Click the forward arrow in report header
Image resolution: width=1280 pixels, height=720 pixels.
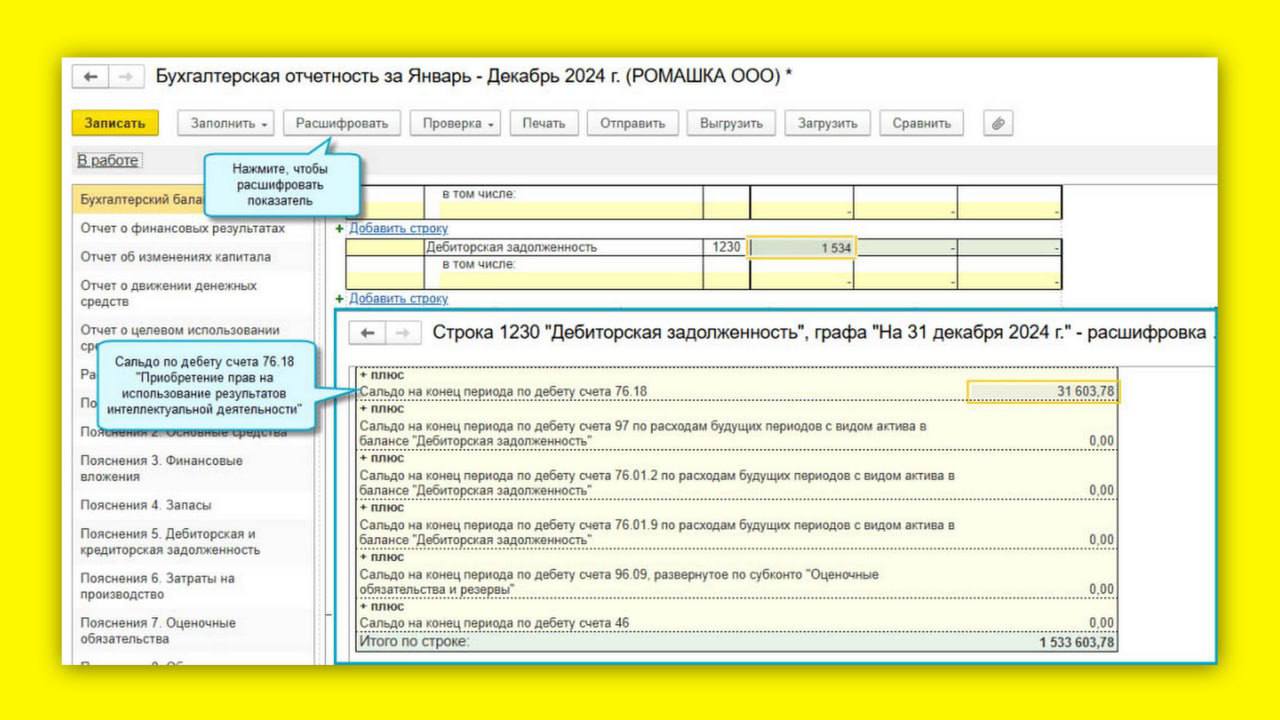tap(124, 77)
